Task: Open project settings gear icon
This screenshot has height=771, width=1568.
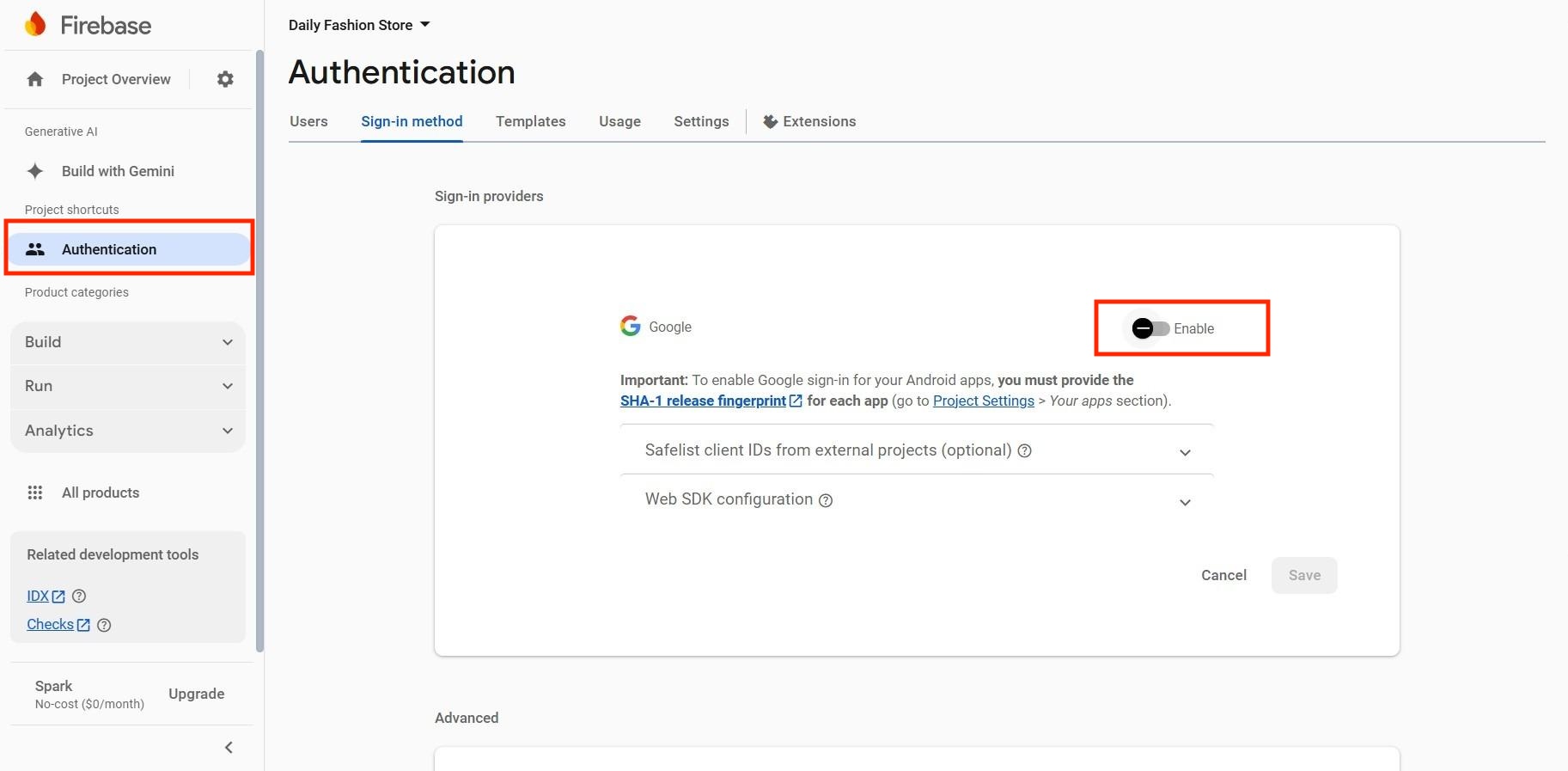Action: click(x=225, y=79)
